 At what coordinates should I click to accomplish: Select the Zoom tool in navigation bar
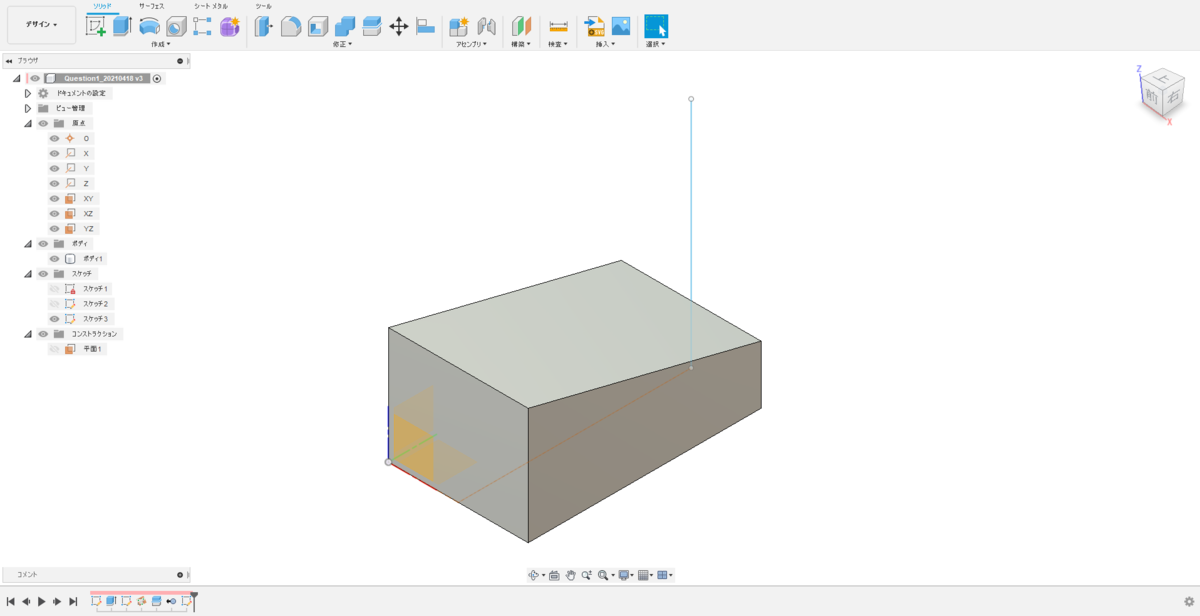coord(586,575)
